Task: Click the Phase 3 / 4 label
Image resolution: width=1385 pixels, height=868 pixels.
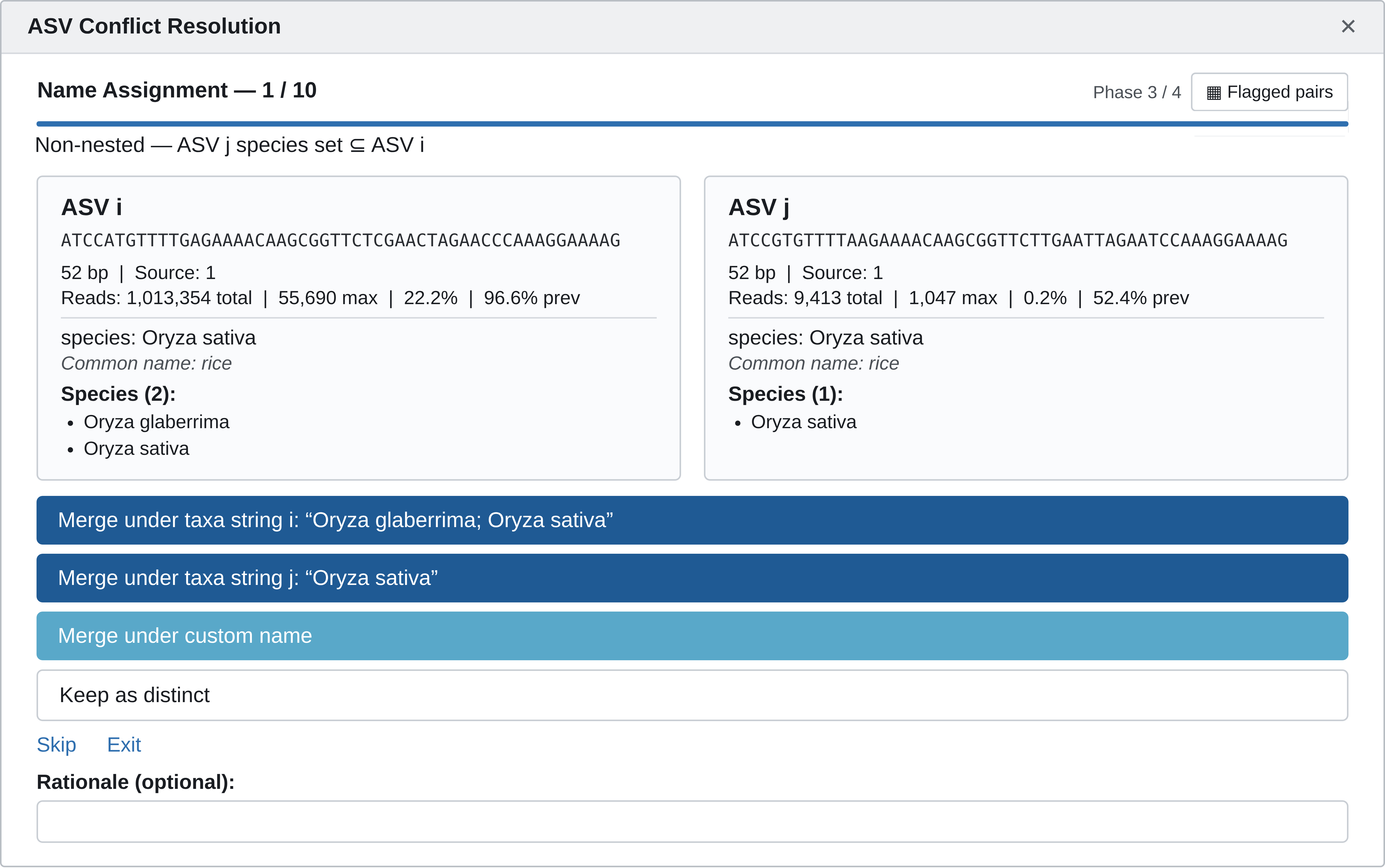Action: [1136, 92]
